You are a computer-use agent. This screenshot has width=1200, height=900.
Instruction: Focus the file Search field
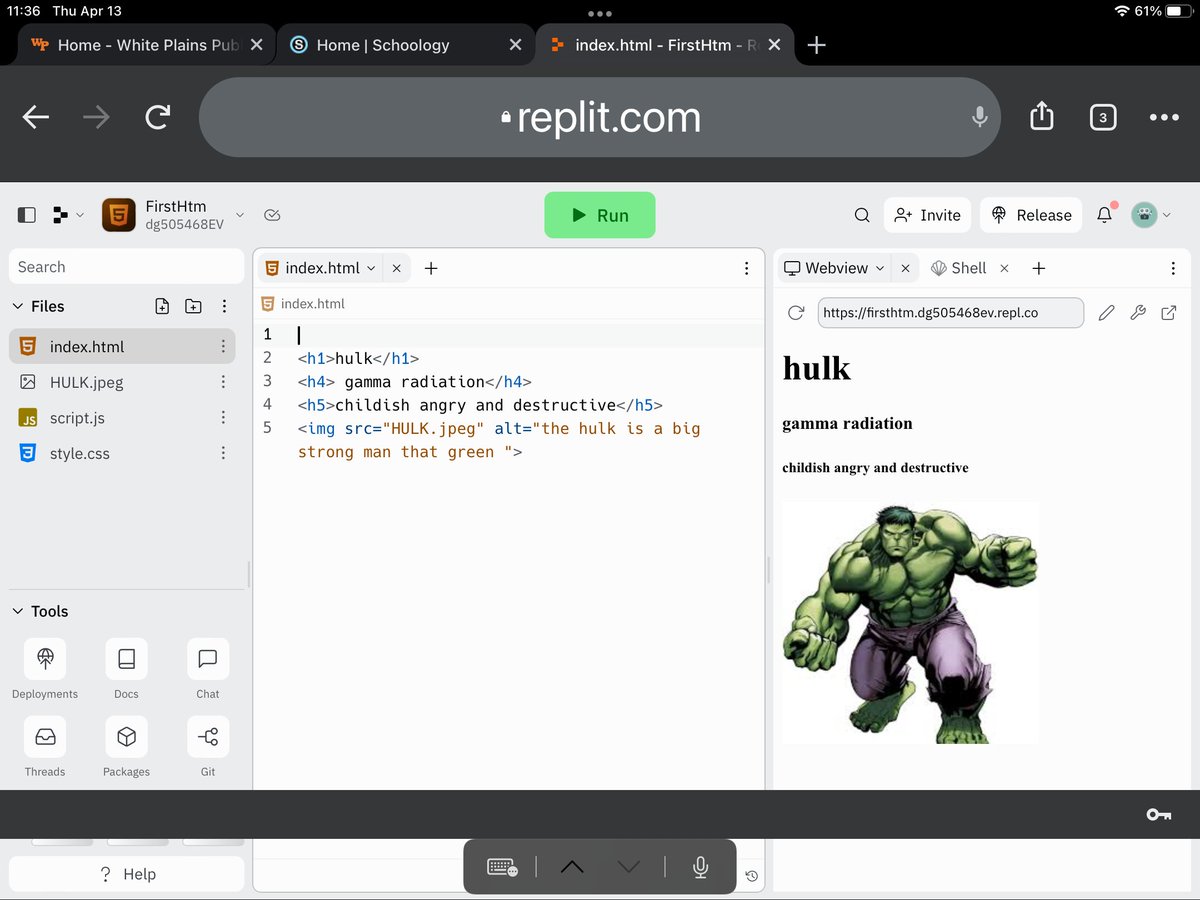127,267
